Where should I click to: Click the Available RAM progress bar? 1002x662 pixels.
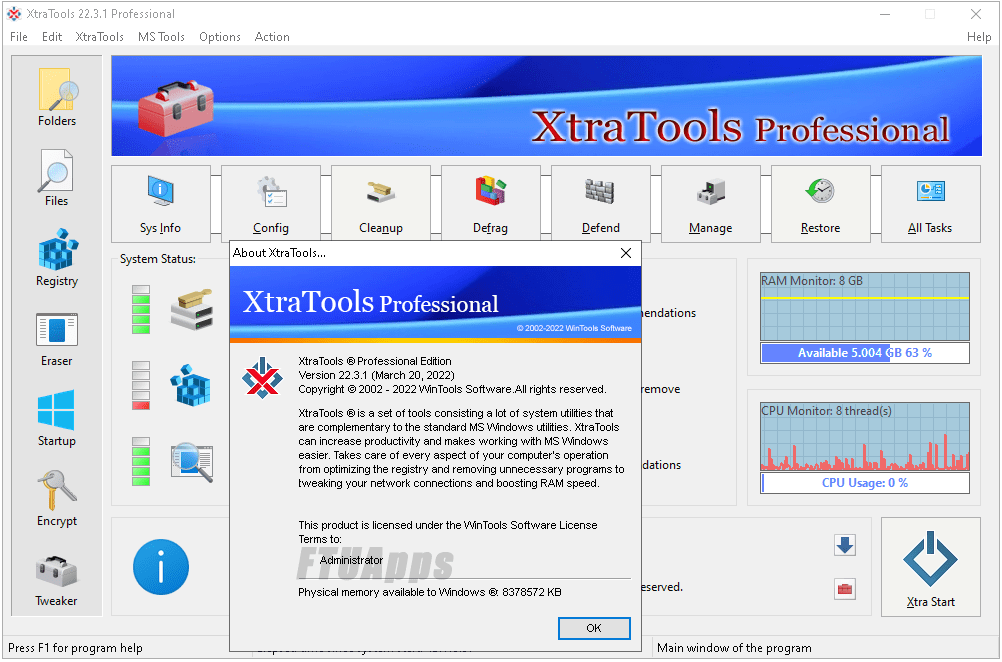click(865, 353)
